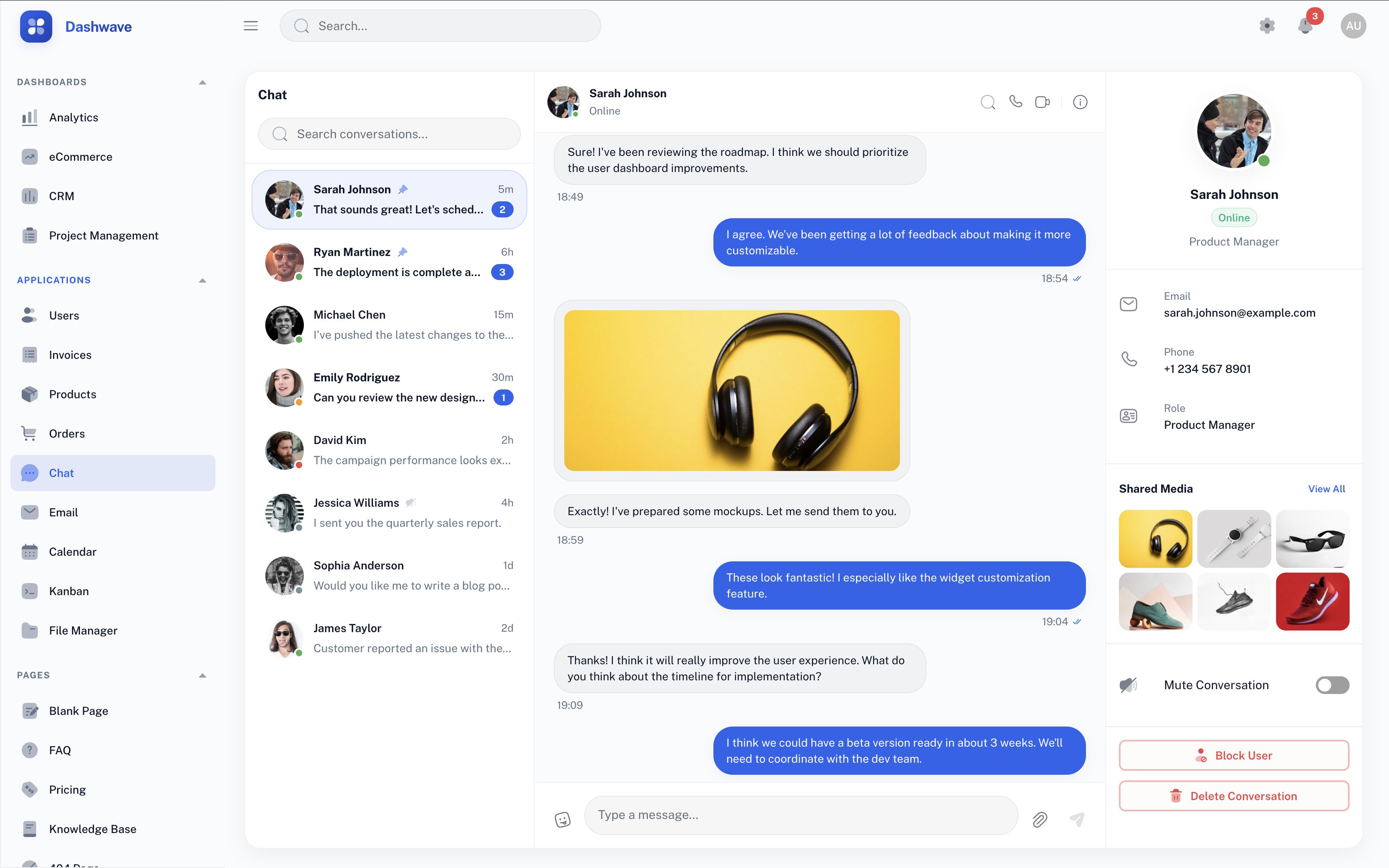Open the red sneaker shared media thumbnail
The height and width of the screenshot is (868, 1389).
(1312, 601)
